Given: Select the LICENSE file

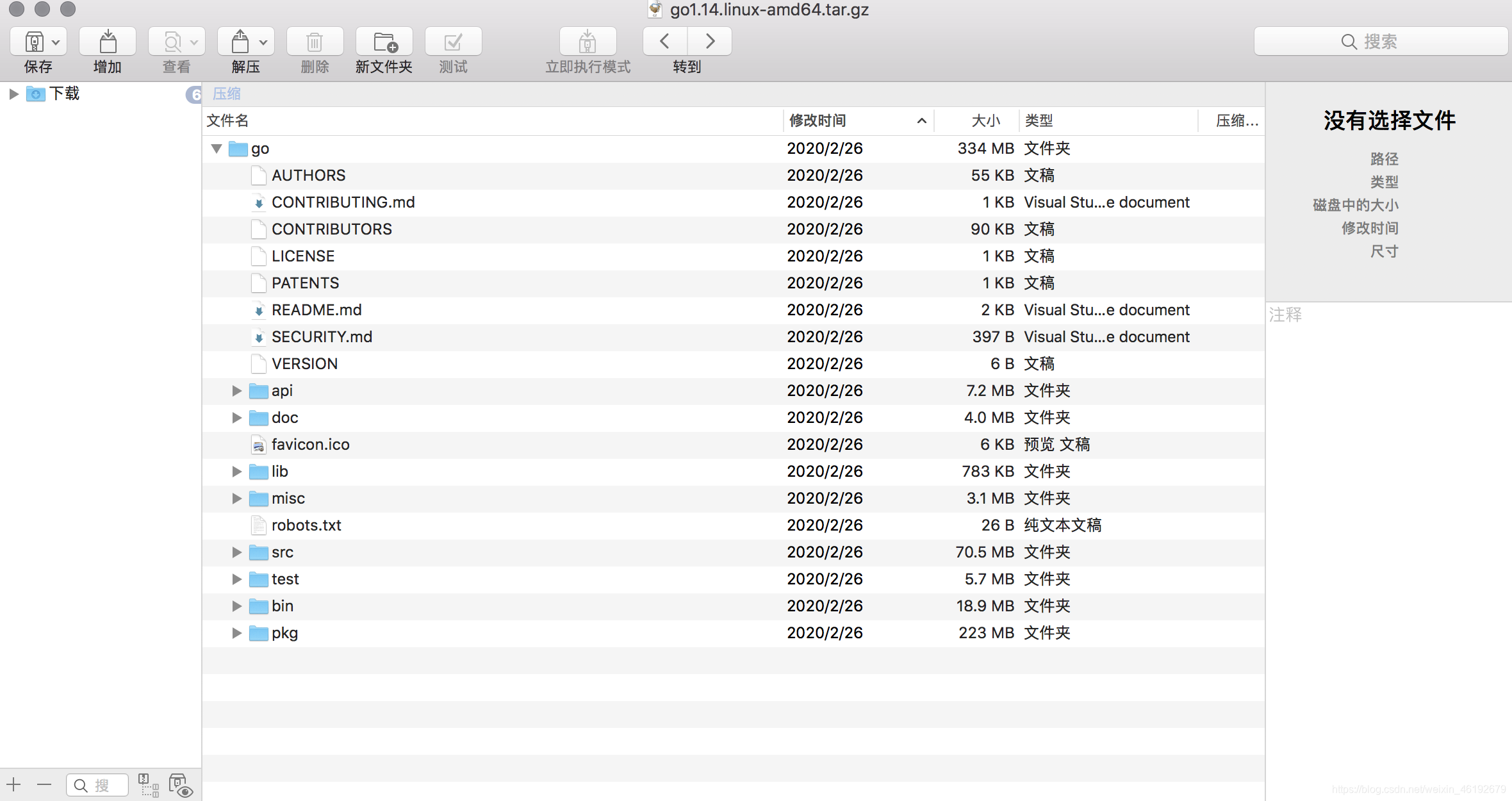Looking at the screenshot, I should click(x=734, y=256).
